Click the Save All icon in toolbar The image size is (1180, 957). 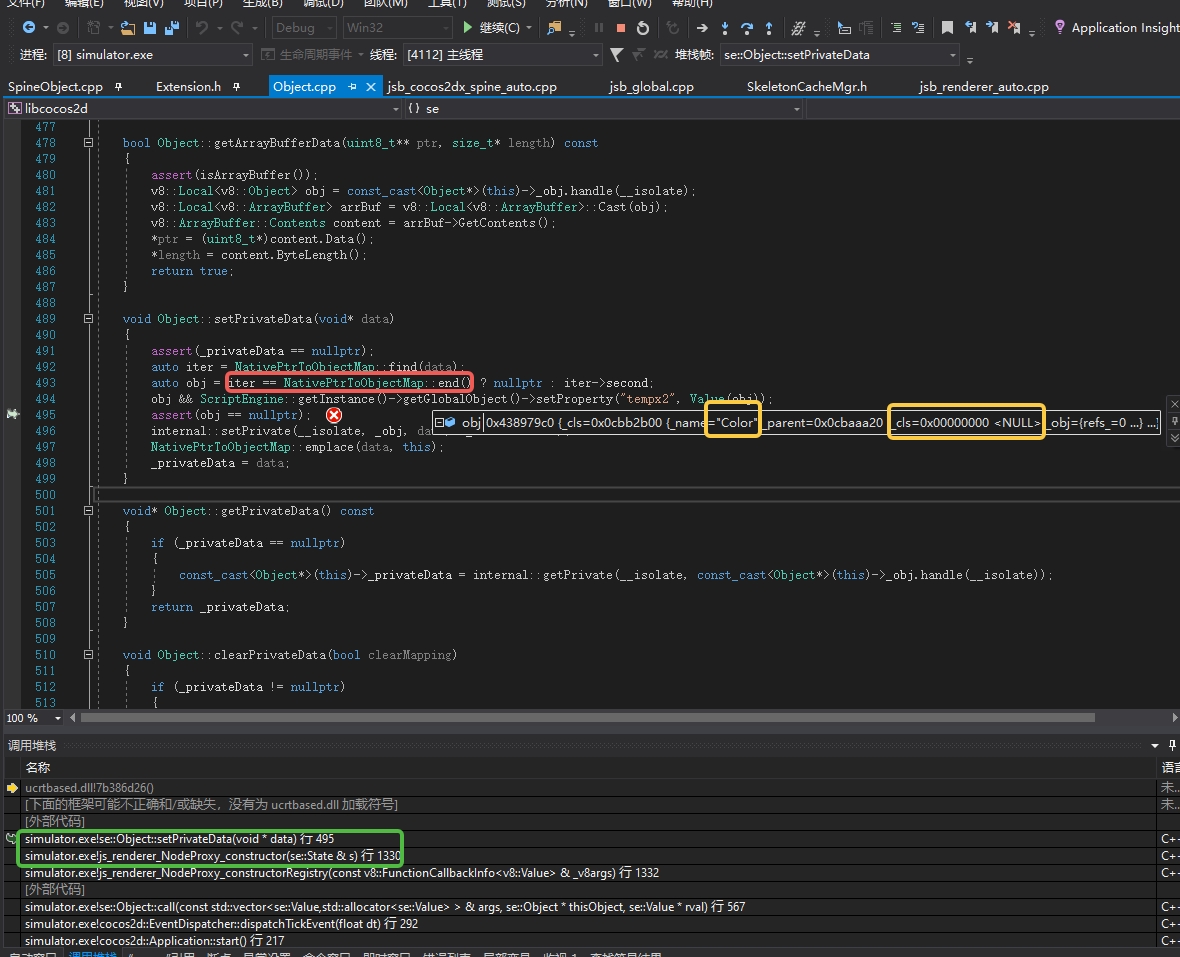tap(171, 28)
